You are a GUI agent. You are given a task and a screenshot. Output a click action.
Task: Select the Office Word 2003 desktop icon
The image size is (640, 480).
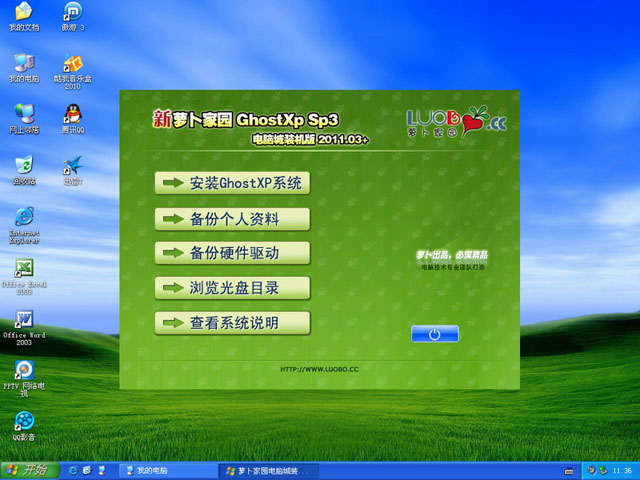point(24,328)
